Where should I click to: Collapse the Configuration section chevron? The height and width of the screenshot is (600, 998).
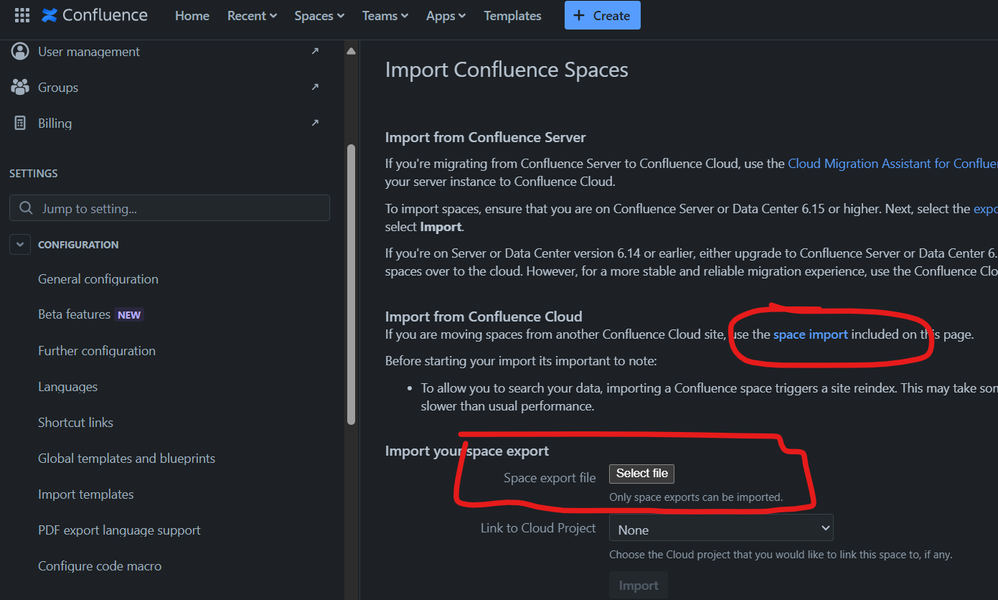19,243
